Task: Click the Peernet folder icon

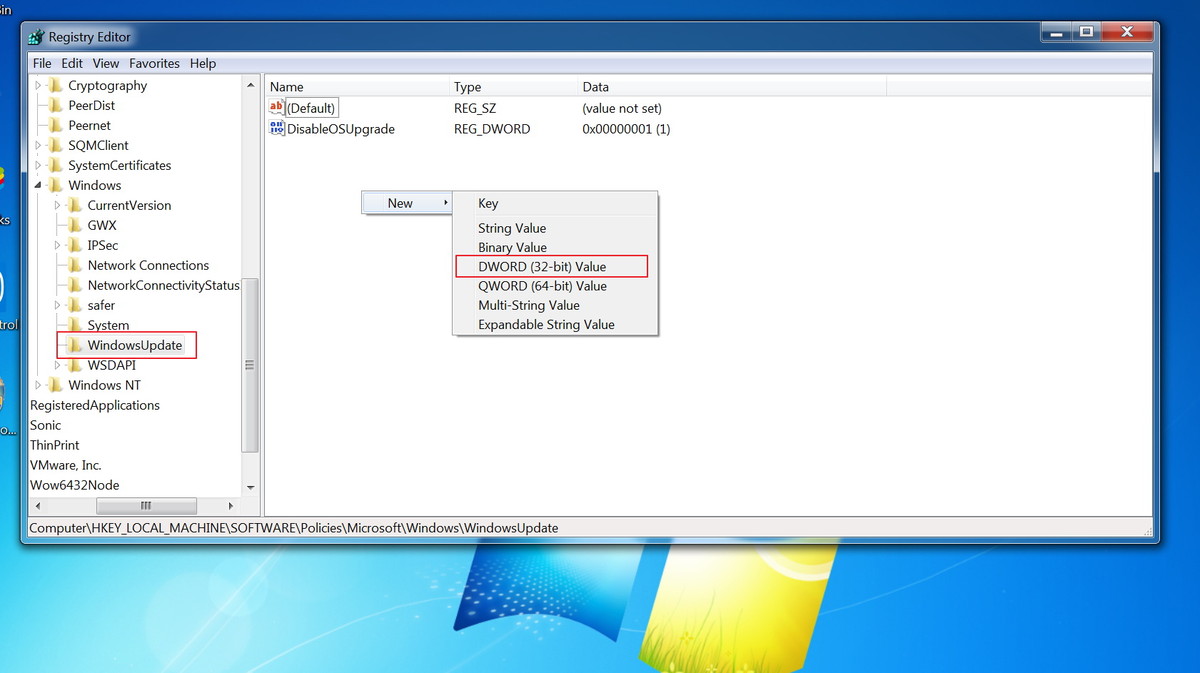Action: coord(56,126)
